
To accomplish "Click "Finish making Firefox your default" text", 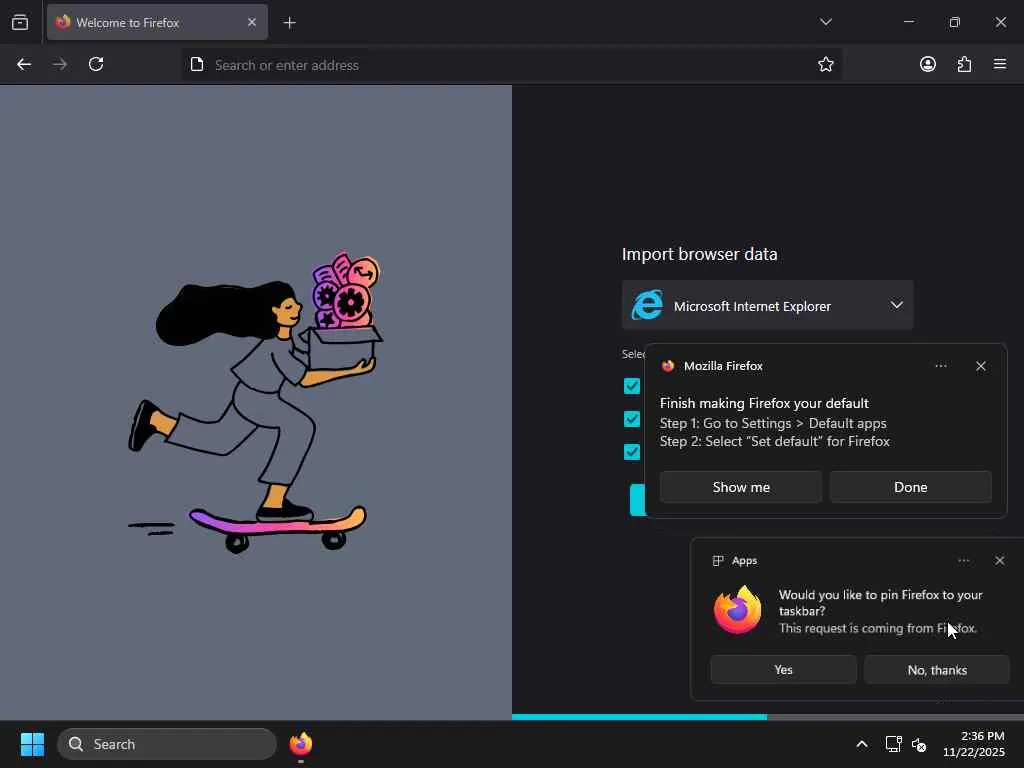I will click(764, 403).
